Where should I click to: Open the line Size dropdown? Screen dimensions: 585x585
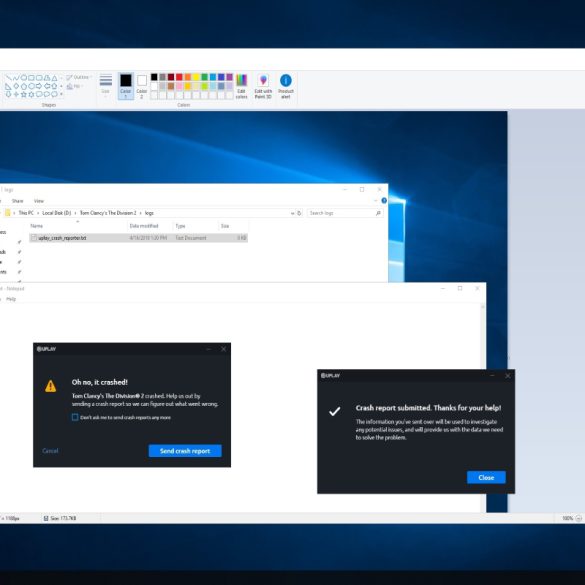point(106,86)
